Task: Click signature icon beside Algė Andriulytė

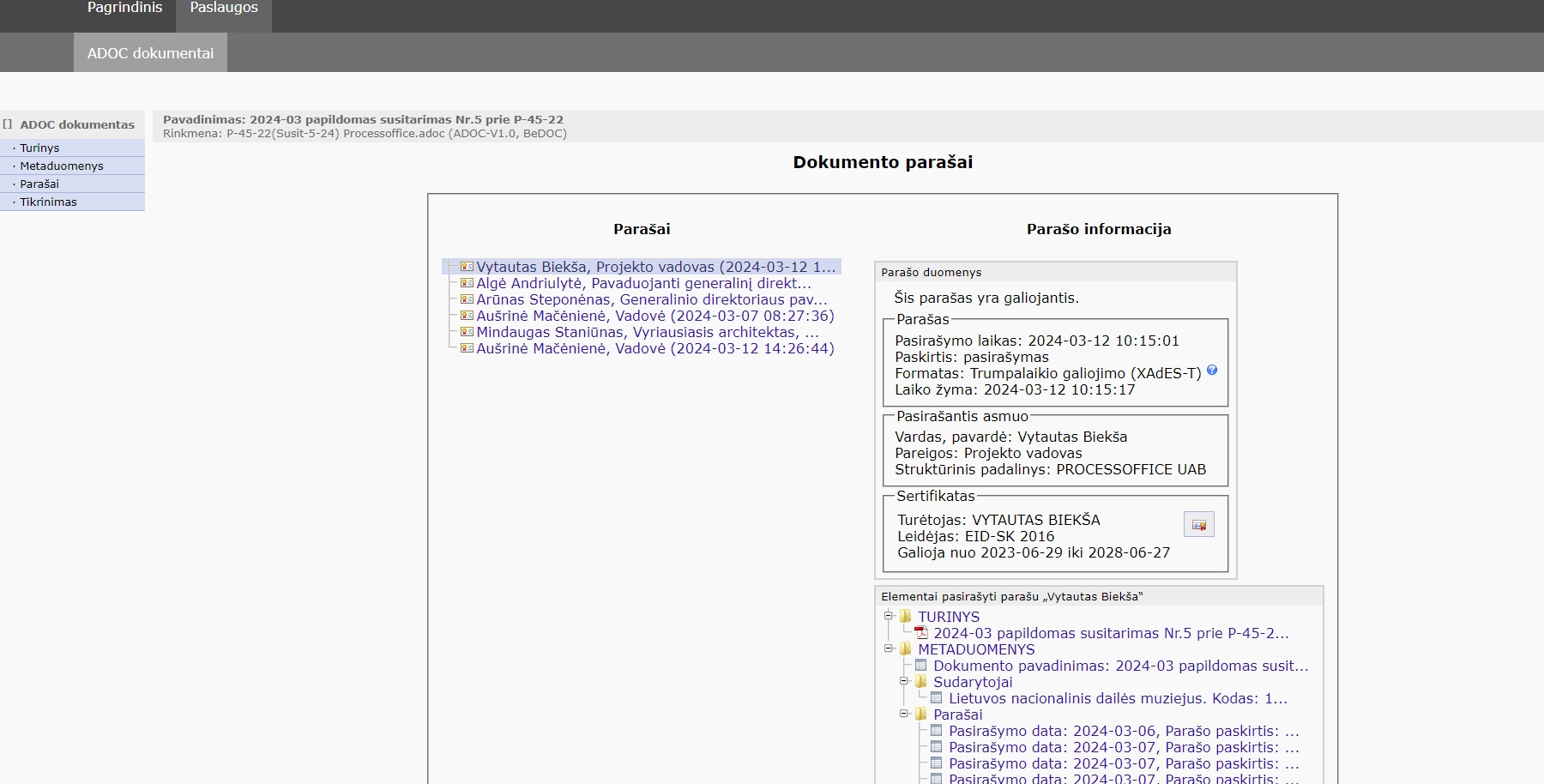Action: [x=467, y=283]
